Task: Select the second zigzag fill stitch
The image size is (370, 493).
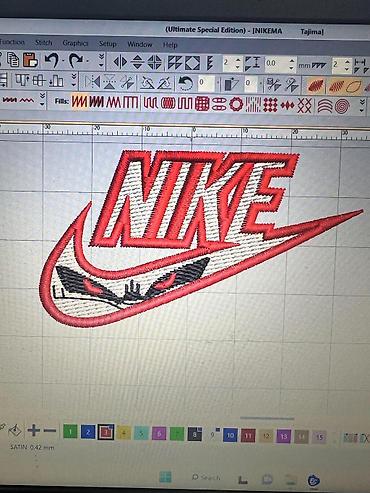Action: tap(96, 102)
